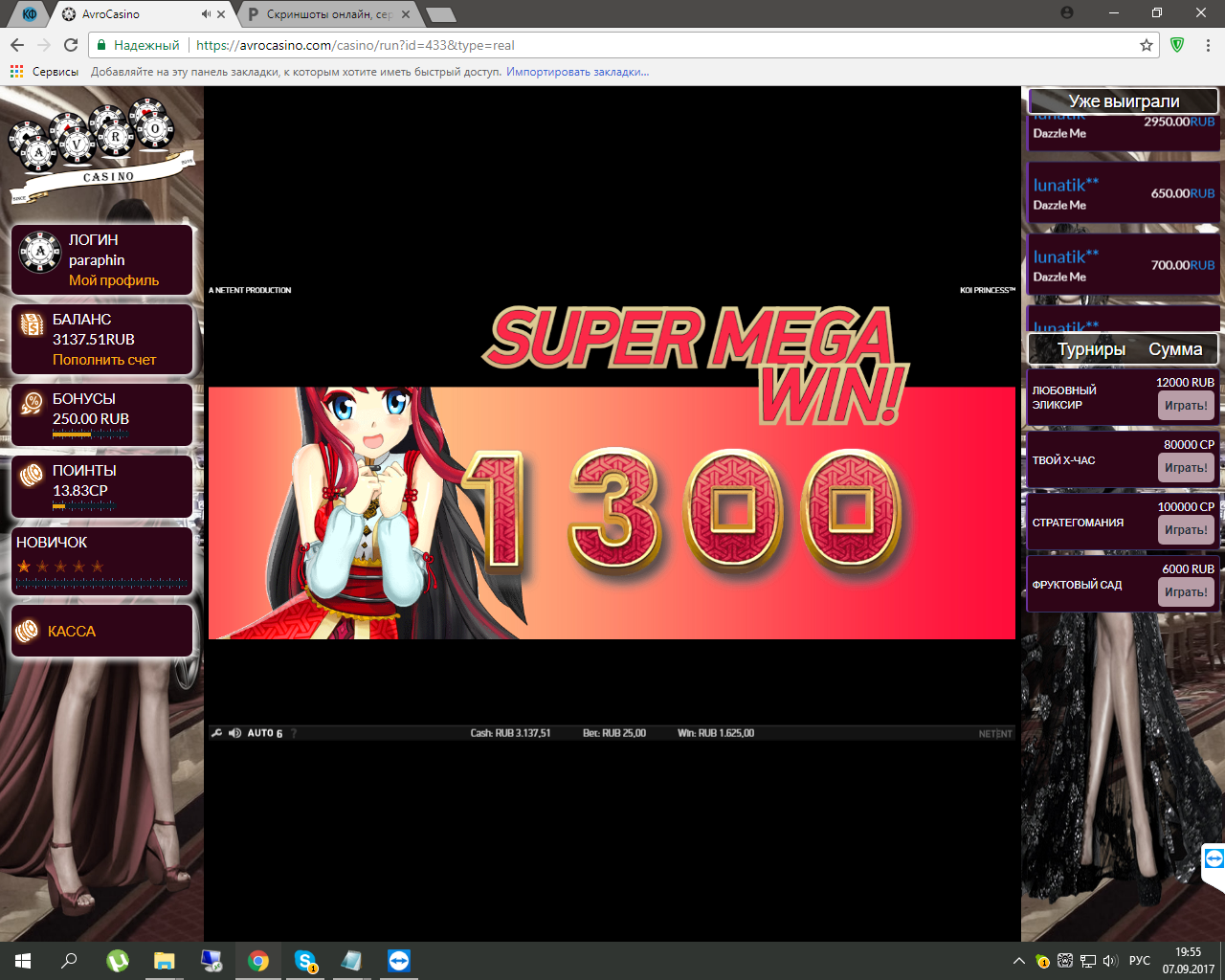This screenshot has width=1225, height=980.
Task: Select lunatik 650.00 RUB winner entry
Action: (x=1124, y=193)
